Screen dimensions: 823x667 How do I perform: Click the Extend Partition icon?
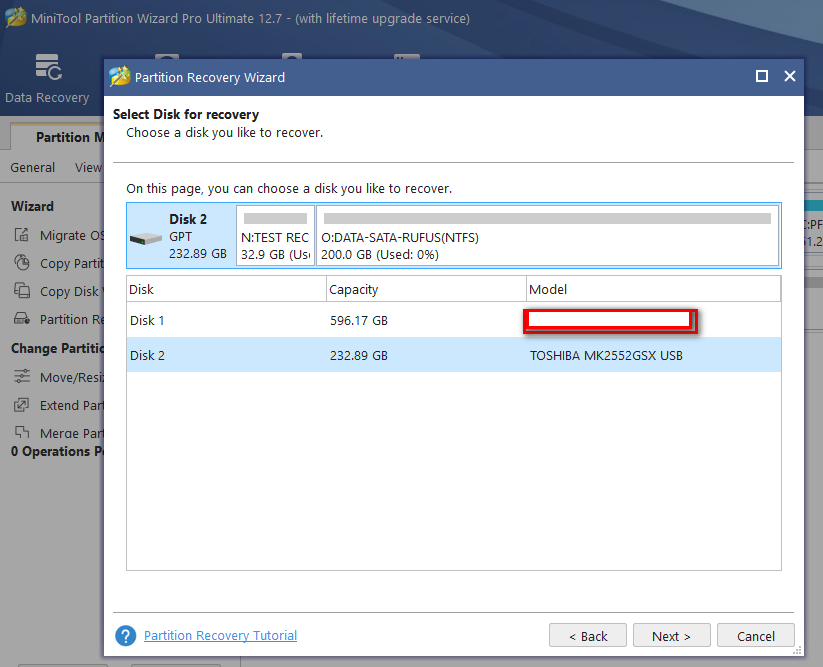pos(22,405)
